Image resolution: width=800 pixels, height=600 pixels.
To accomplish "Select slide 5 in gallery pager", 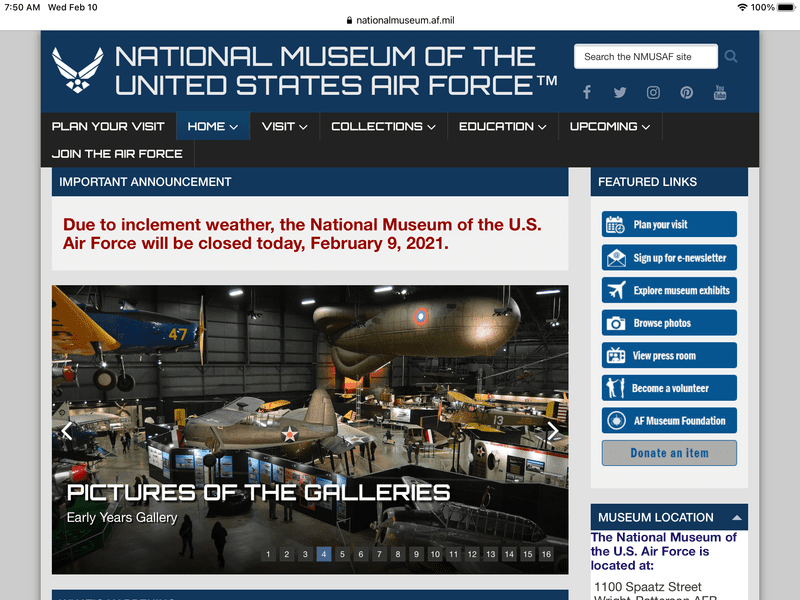I will [x=342, y=554].
